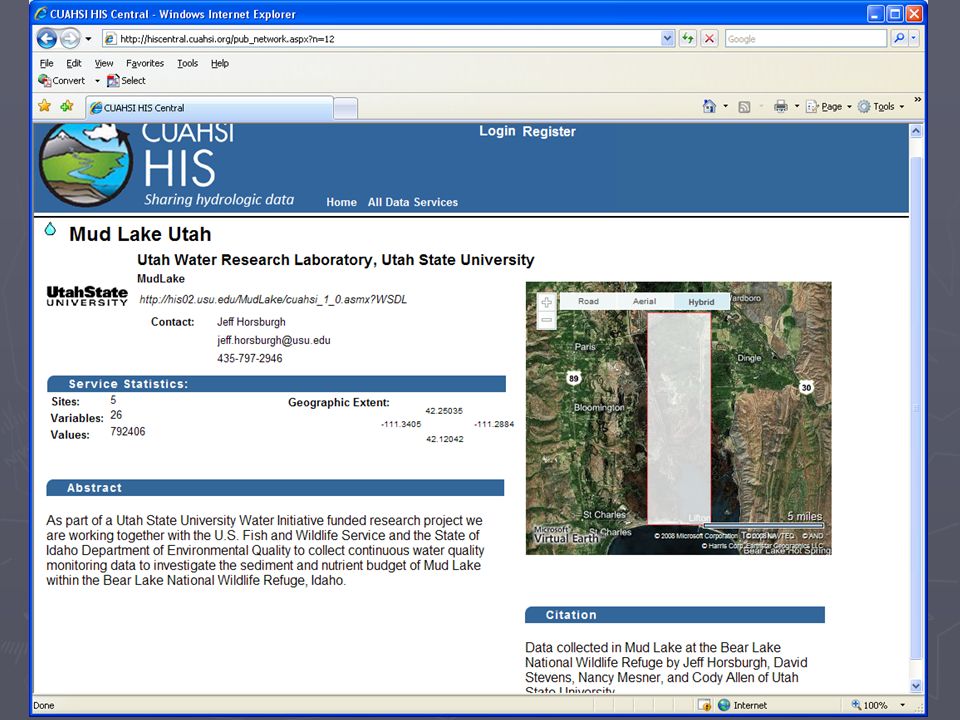Open Favorites Center star icon

[44, 106]
